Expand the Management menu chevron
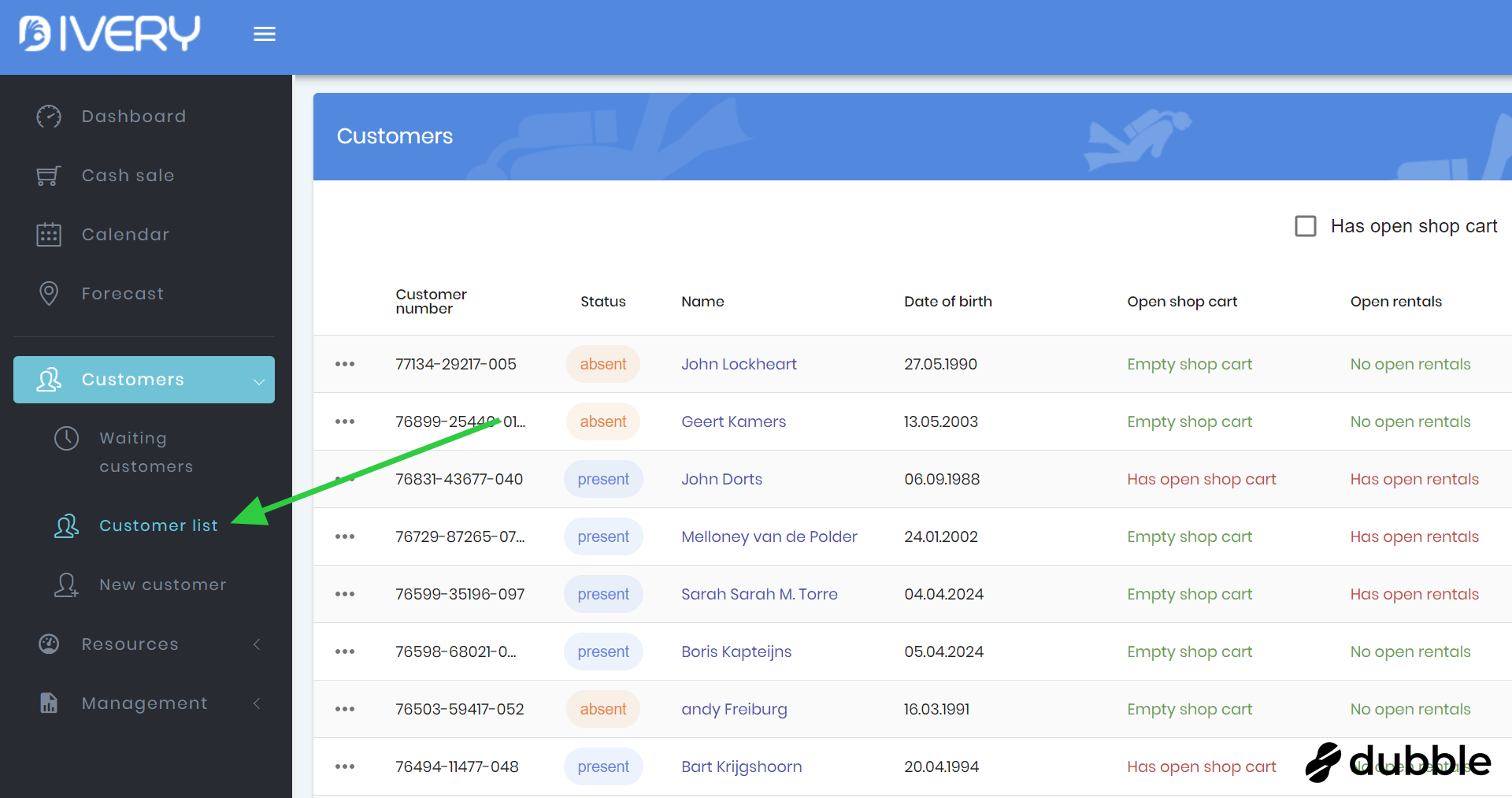Viewport: 1512px width, 798px height. click(257, 703)
